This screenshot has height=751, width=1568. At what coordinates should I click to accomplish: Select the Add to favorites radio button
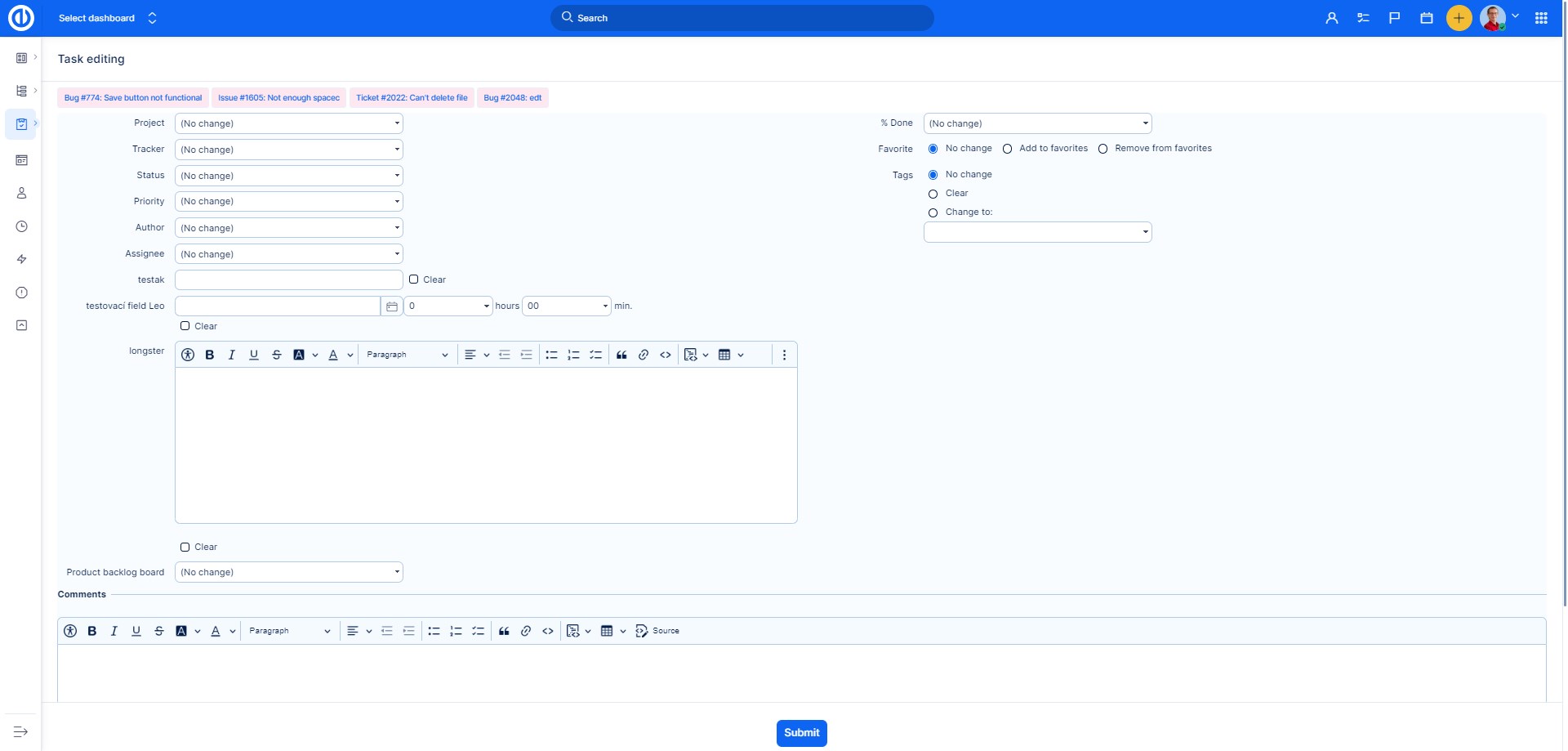[1008, 149]
